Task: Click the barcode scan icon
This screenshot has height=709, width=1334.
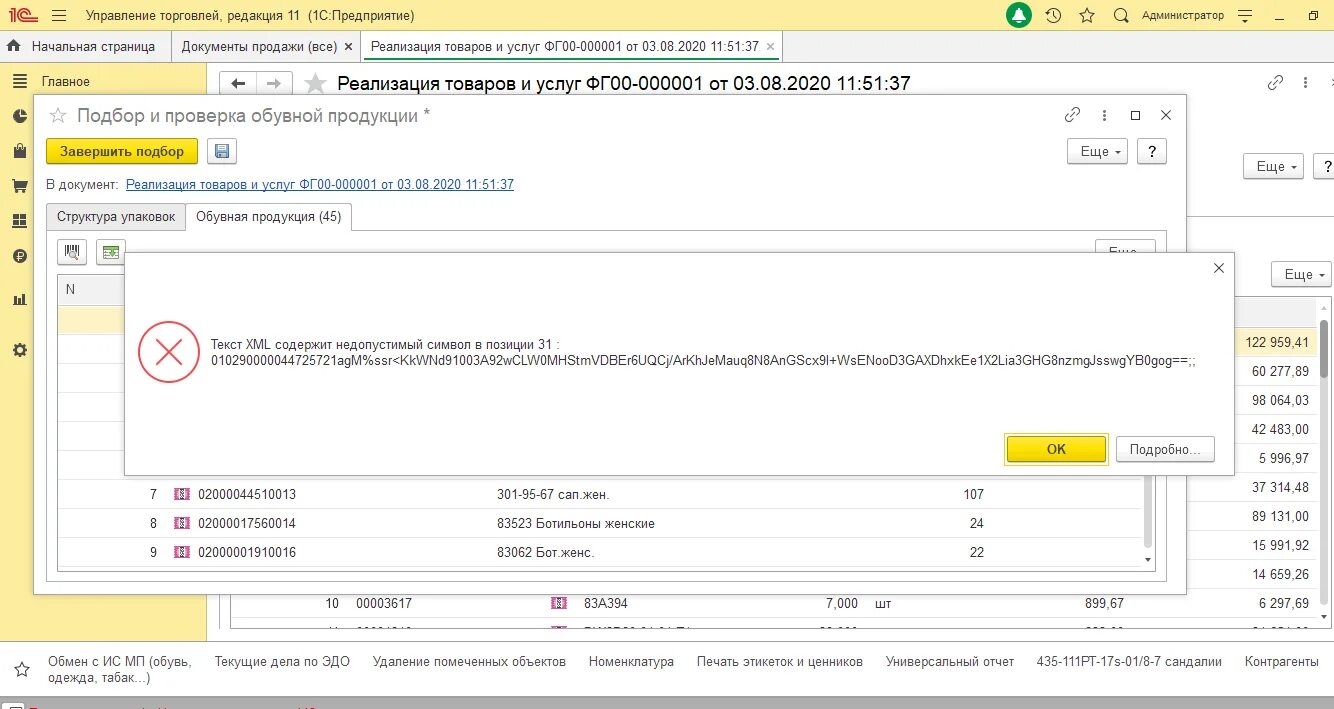Action: (73, 252)
